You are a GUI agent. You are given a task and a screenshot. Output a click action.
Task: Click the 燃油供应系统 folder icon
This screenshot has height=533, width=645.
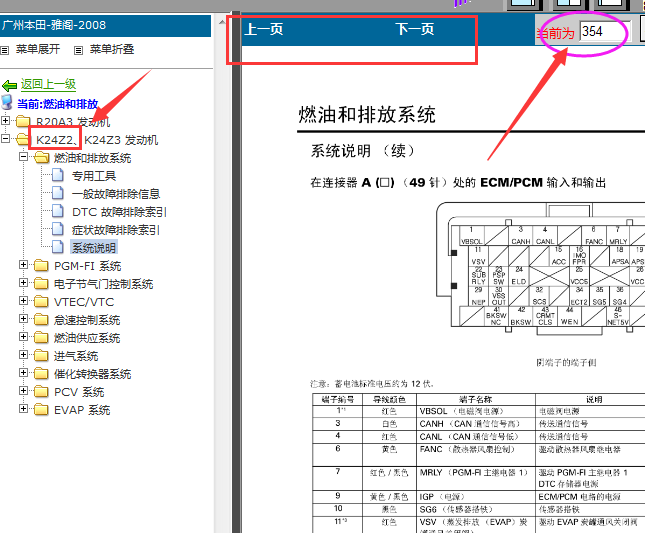(x=41, y=337)
